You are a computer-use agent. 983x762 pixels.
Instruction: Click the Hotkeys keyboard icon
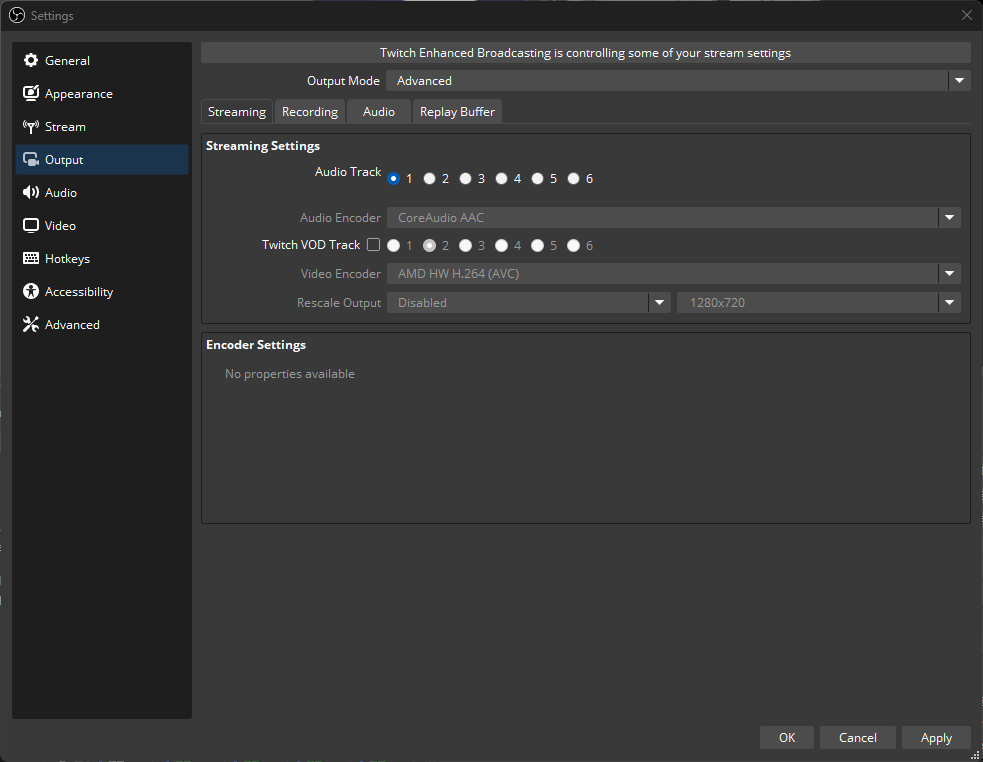[x=31, y=258]
